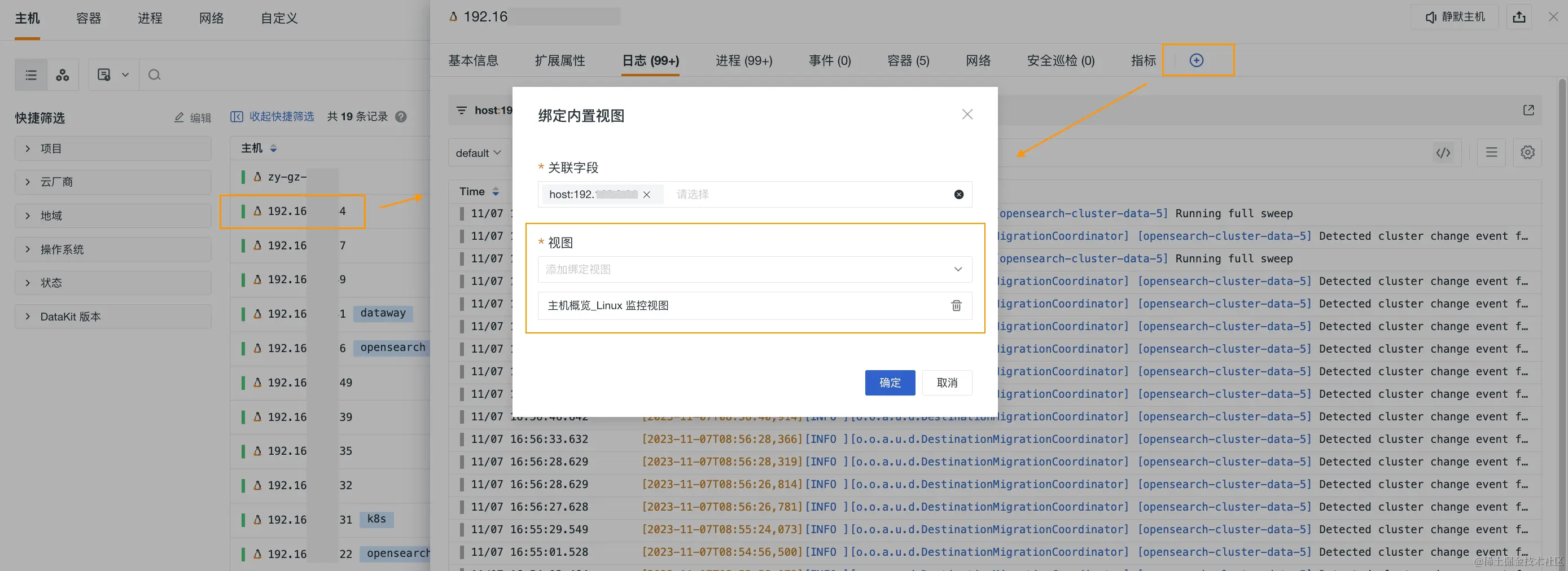Expand the 状态 filter group

point(113,283)
